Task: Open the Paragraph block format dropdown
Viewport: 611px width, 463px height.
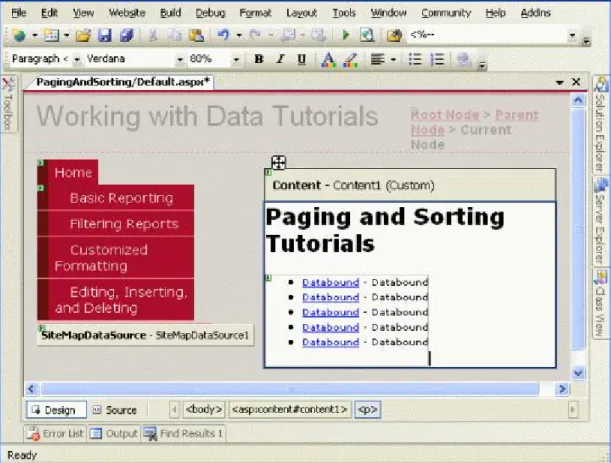Action: [x=77, y=60]
